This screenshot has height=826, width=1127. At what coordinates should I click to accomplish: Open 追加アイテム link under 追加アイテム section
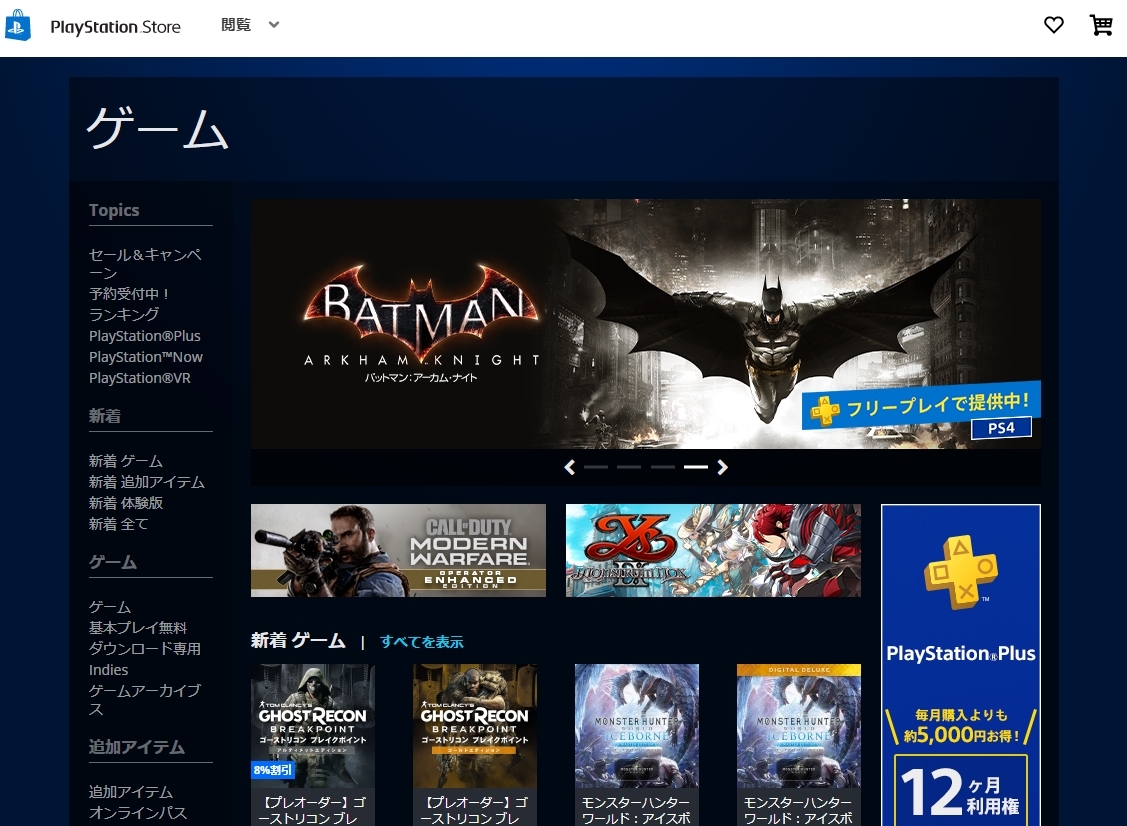point(131,791)
